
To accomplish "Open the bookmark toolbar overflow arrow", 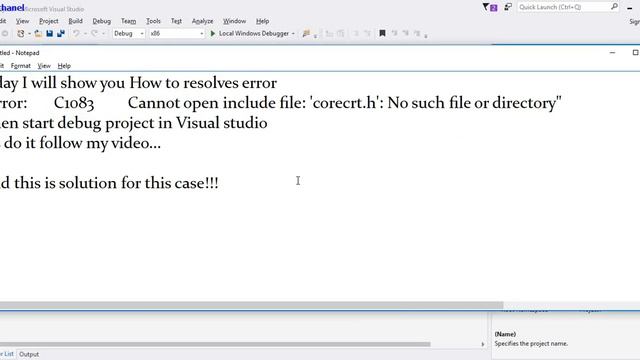I will point(426,36).
